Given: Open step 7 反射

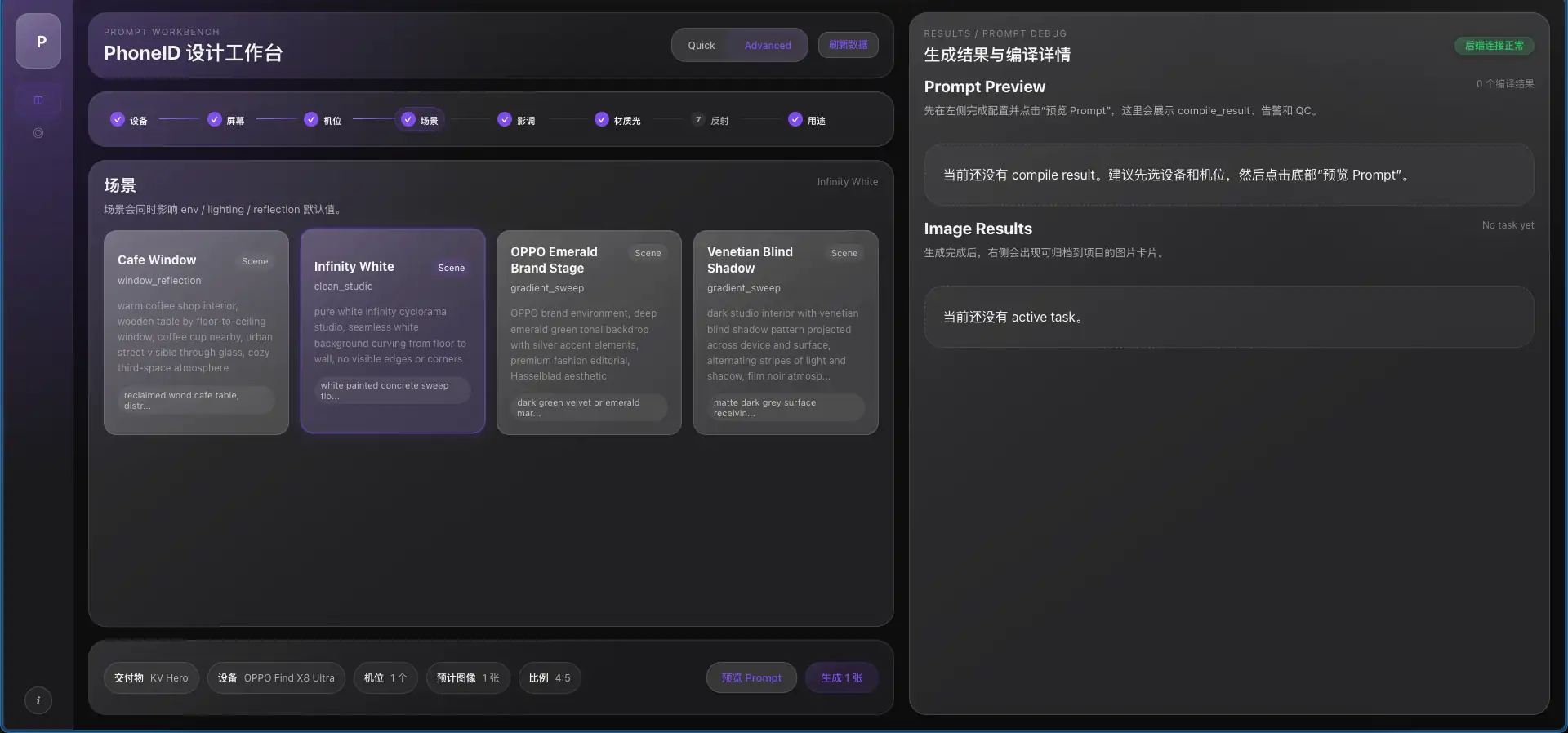Looking at the screenshot, I should [710, 120].
